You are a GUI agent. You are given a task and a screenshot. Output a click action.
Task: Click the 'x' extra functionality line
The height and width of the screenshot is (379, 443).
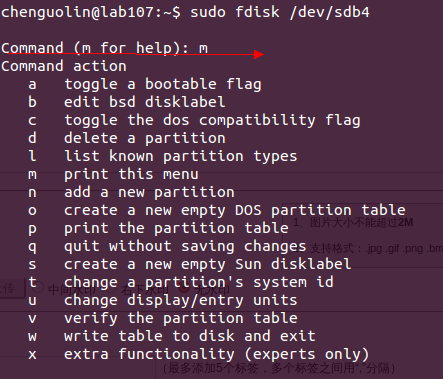point(199,354)
